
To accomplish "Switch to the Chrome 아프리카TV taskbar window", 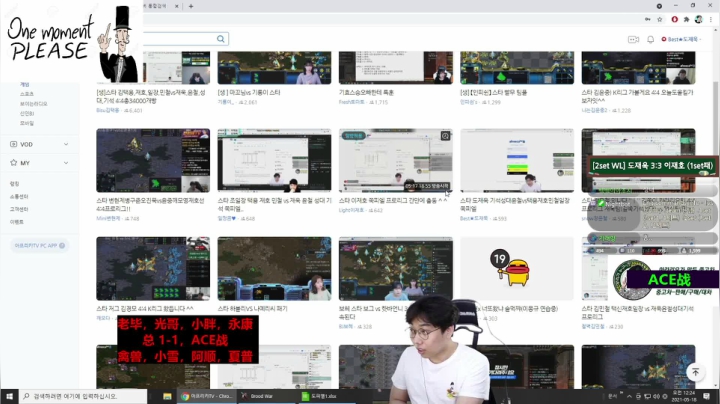I will click(x=207, y=396).
